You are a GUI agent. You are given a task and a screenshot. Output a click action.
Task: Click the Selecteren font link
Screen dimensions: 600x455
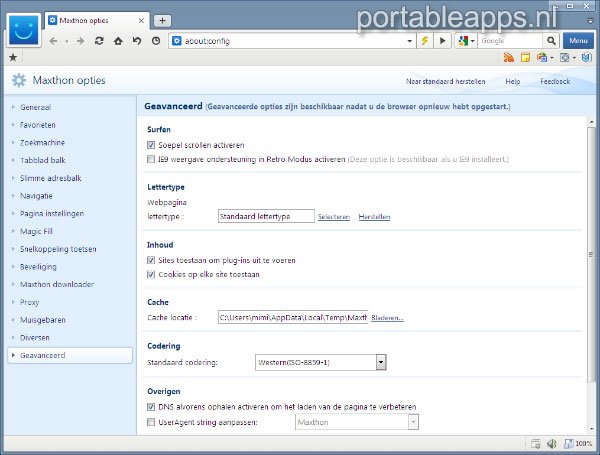tap(334, 217)
